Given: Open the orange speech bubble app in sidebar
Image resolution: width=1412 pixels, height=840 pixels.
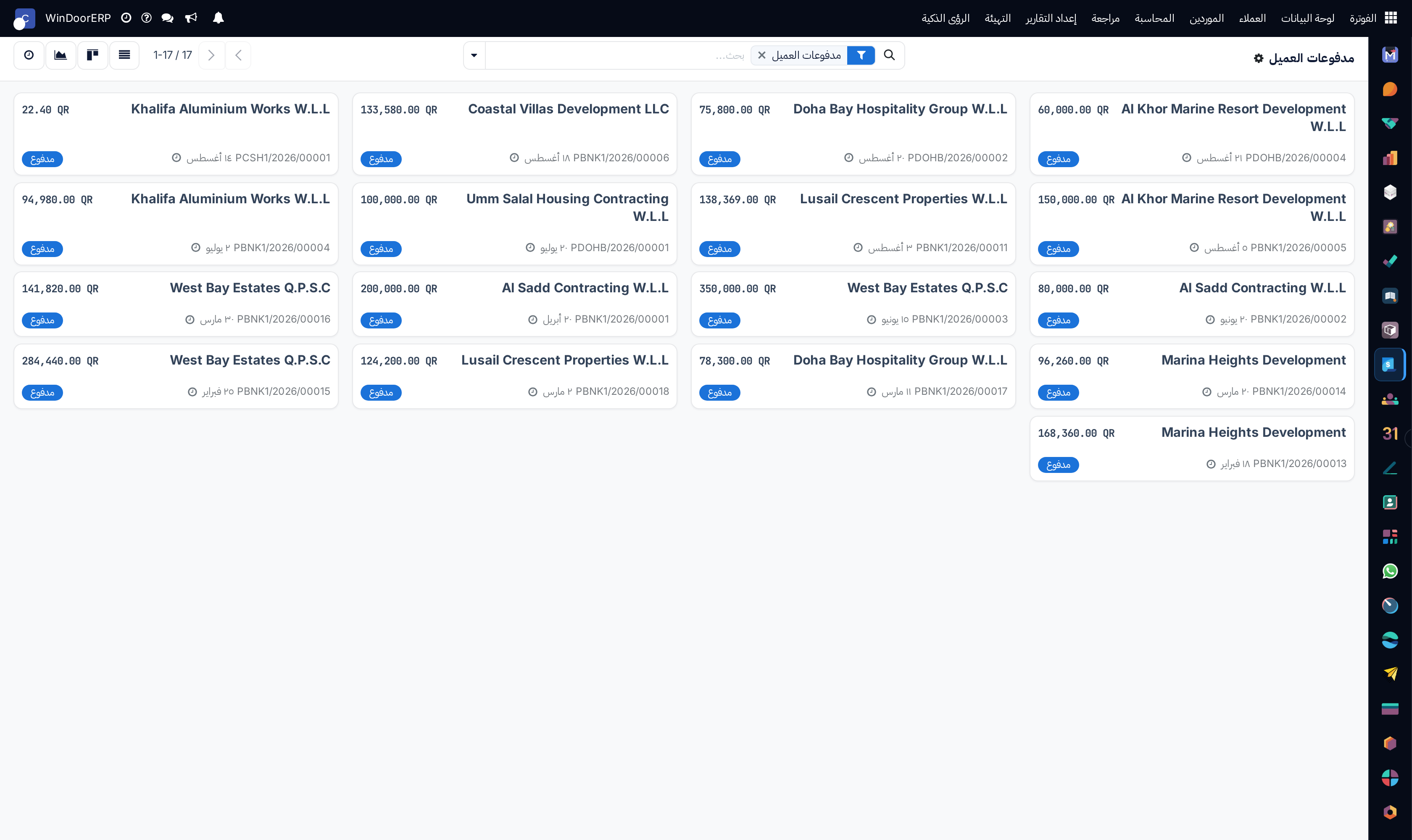Looking at the screenshot, I should (1389, 89).
